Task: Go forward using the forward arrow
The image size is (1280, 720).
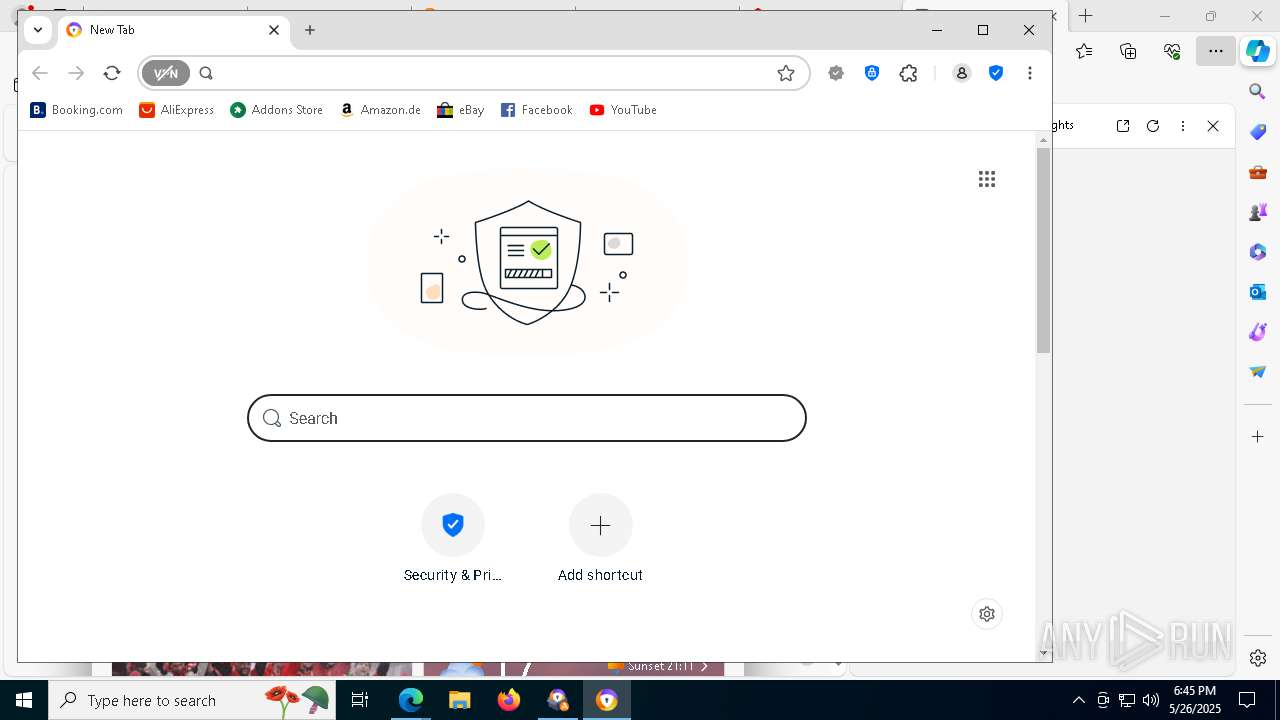Action: click(x=76, y=73)
